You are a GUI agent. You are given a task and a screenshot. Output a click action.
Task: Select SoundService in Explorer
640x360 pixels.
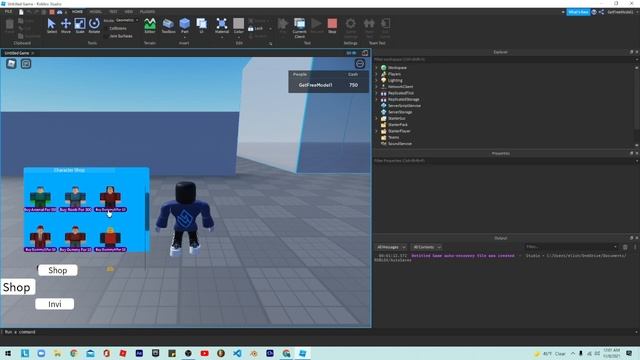tap(400, 144)
